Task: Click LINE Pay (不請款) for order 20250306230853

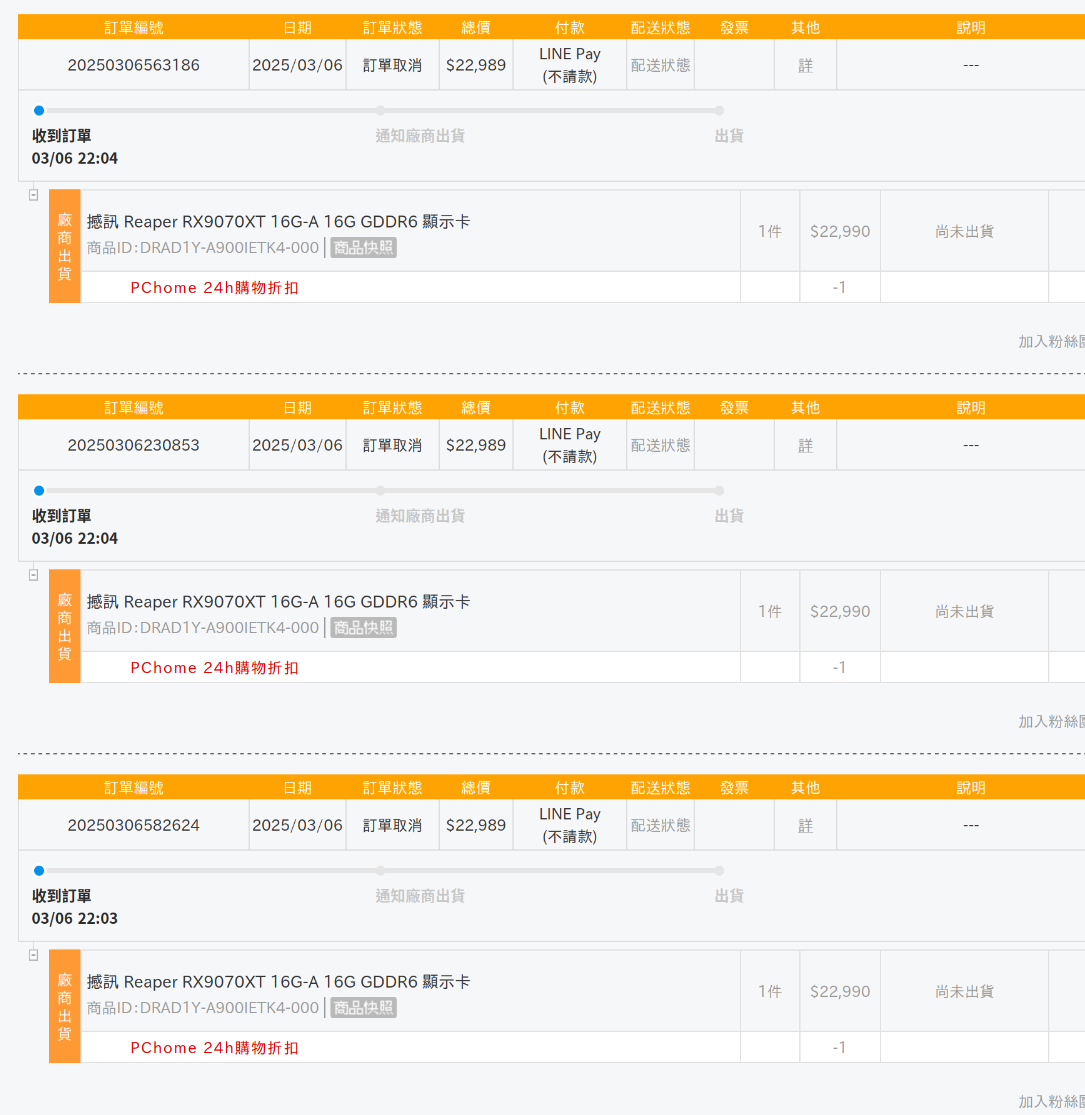Action: (x=570, y=446)
